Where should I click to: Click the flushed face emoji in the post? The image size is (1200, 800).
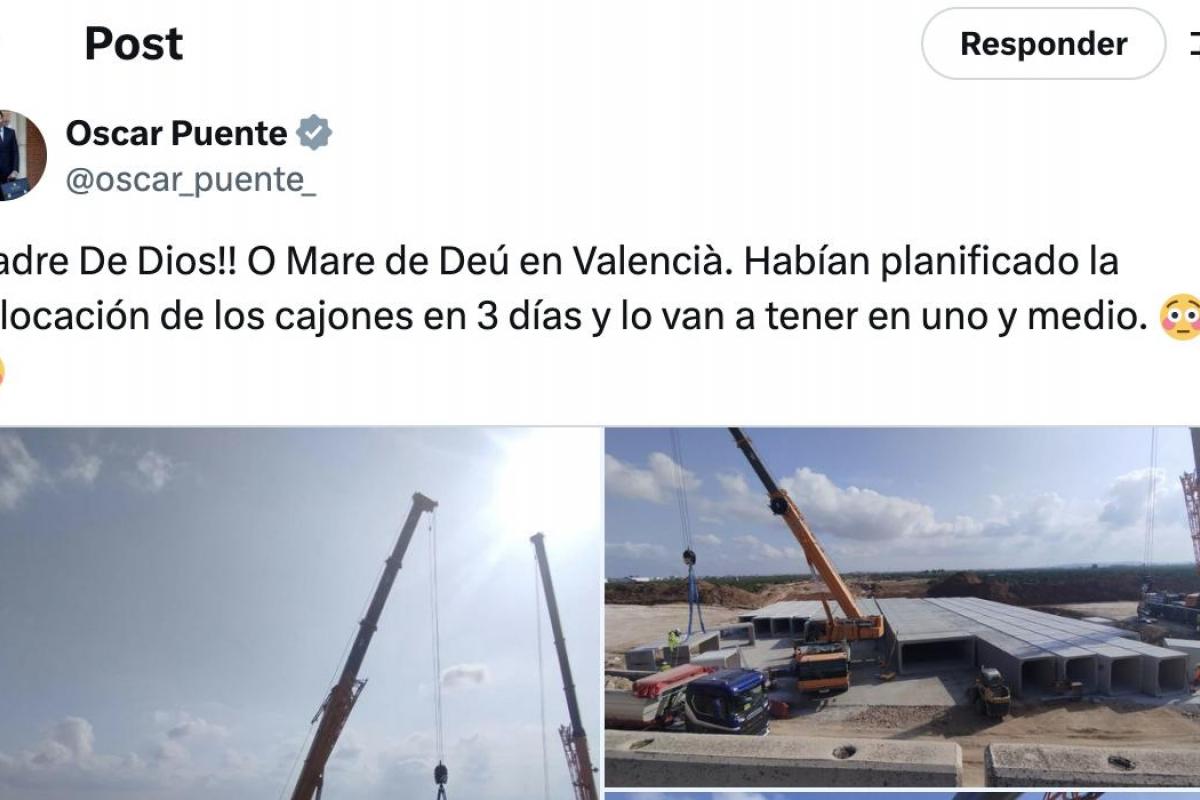tap(1180, 318)
